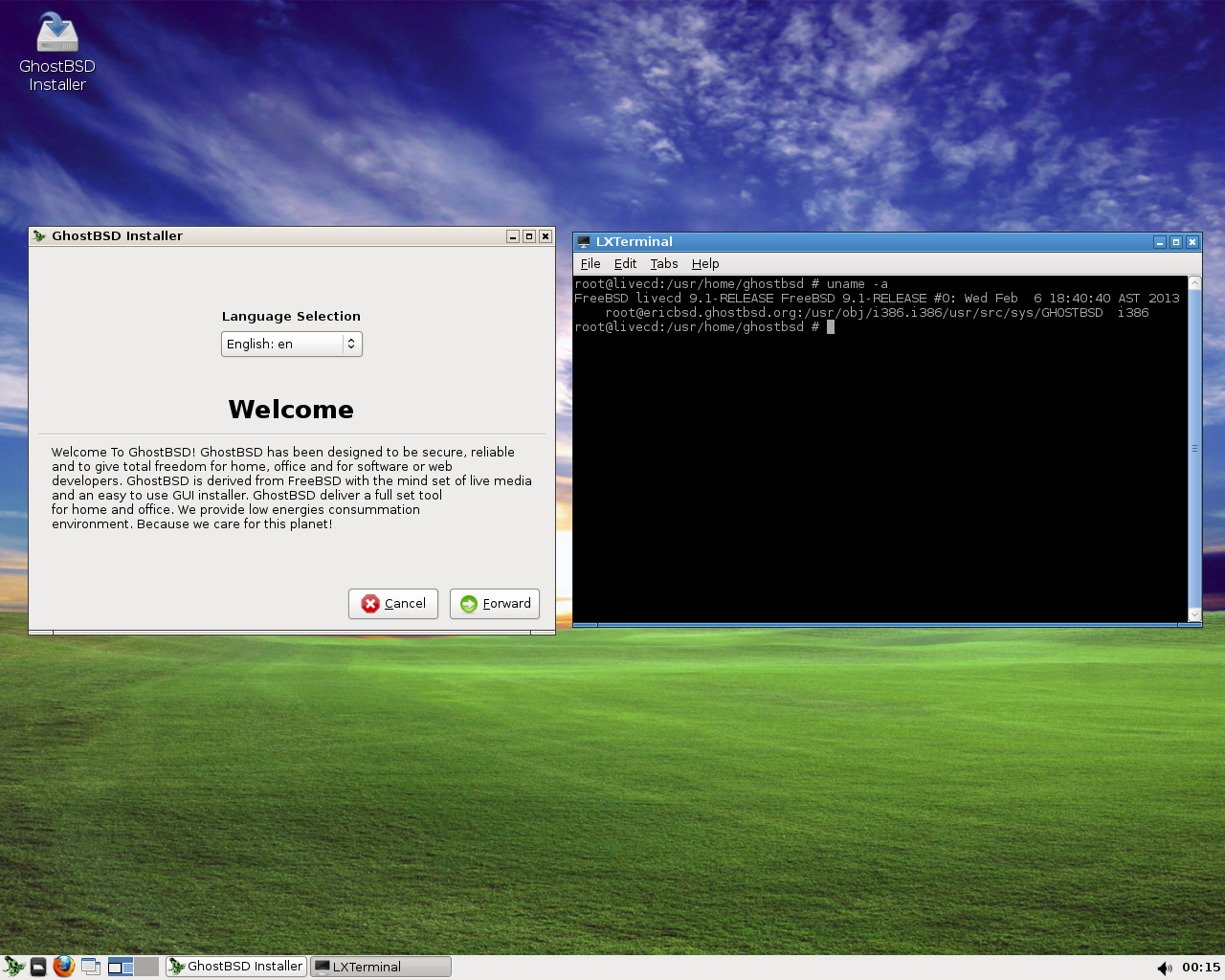This screenshot has width=1225, height=980.
Task: Maximize the LXTerminal window
Action: [x=1176, y=242]
